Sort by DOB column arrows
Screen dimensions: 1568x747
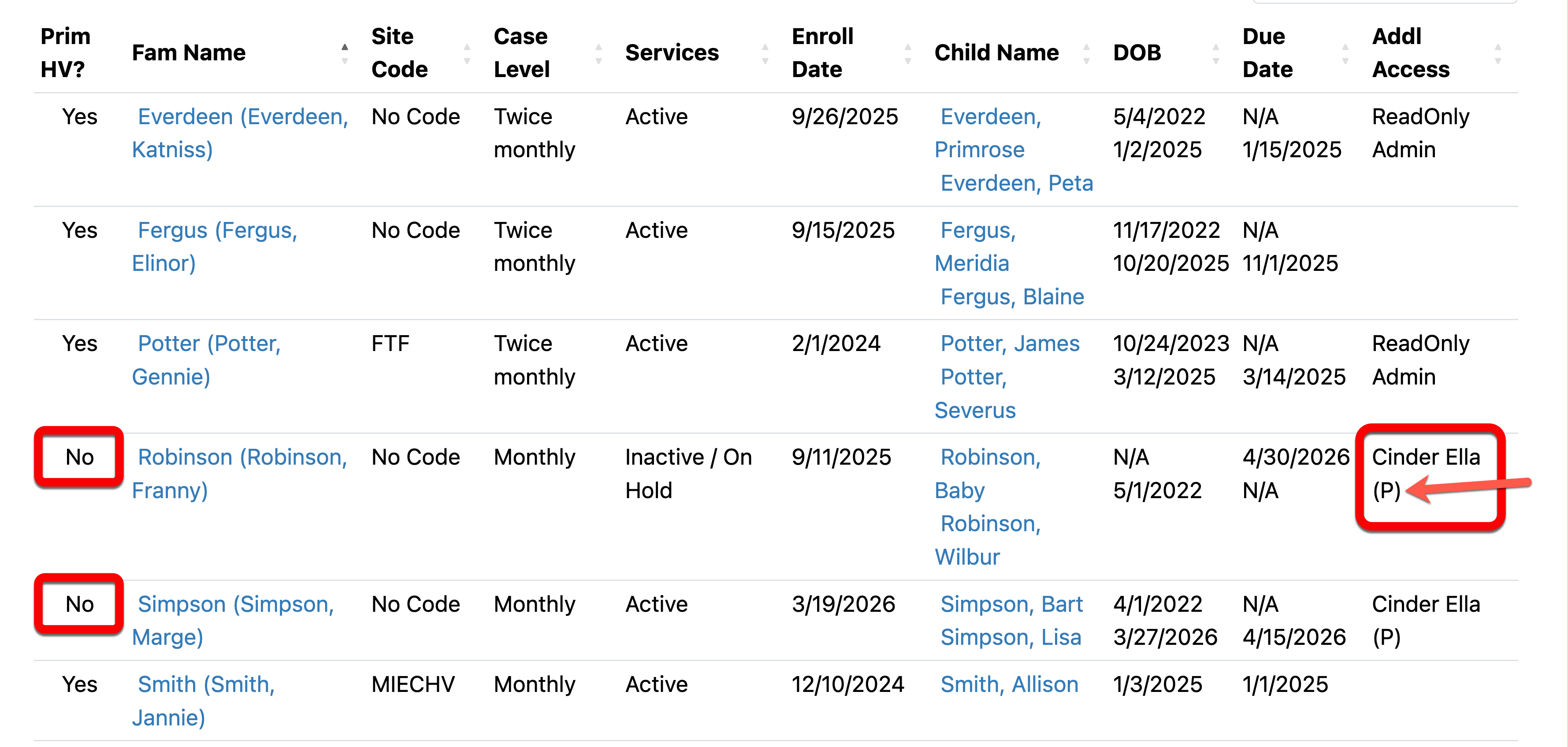coord(1215,54)
